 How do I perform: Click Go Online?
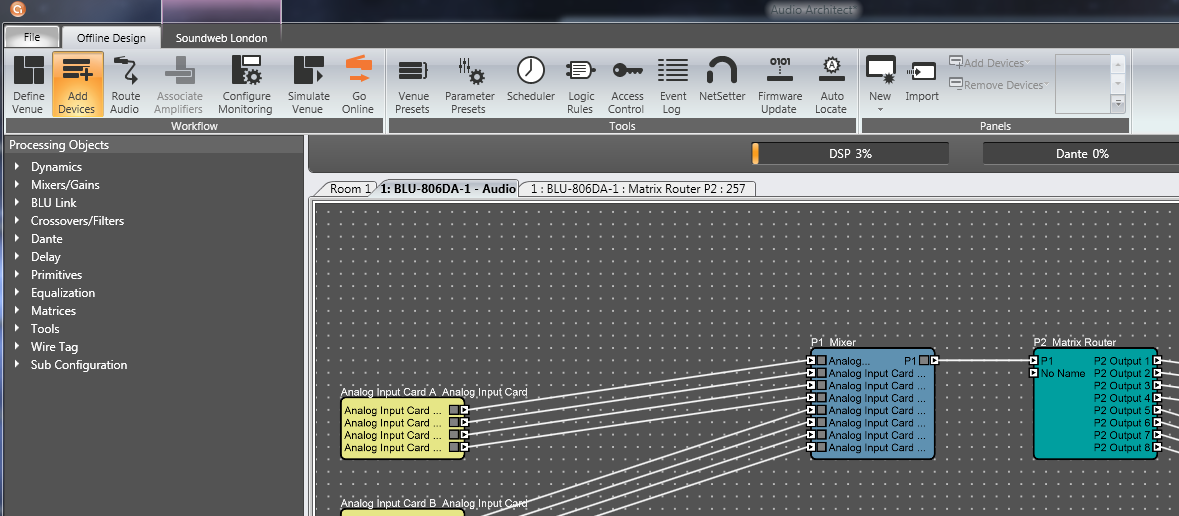coord(359,85)
